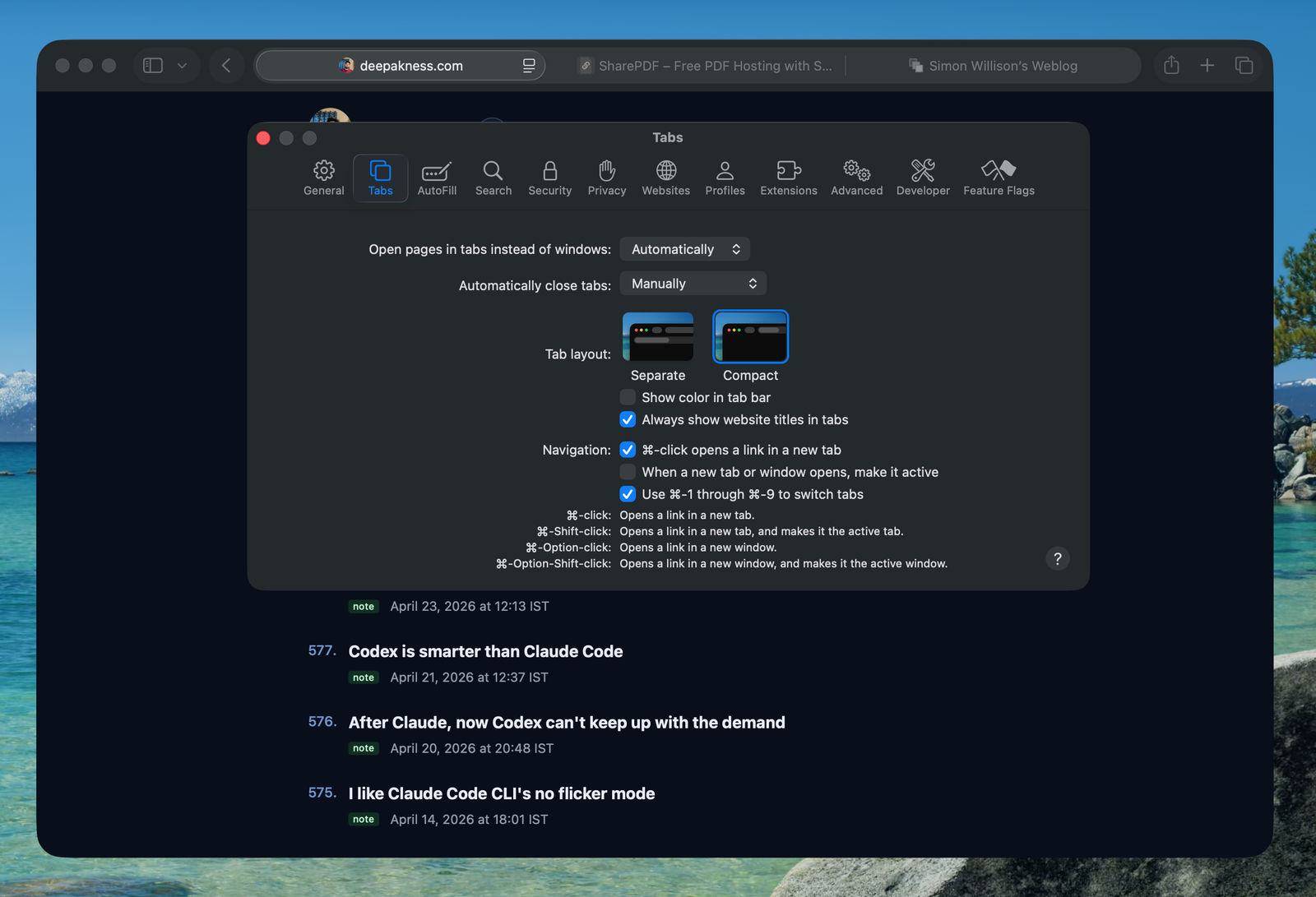
Task: Click the deepakness.com address field
Action: point(411,66)
